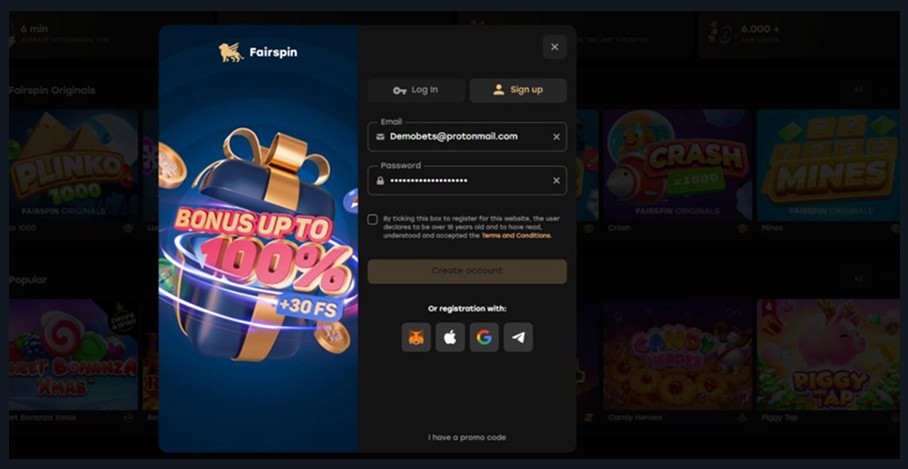Choose Google registration icon
This screenshot has width=908, height=469.
484,337
